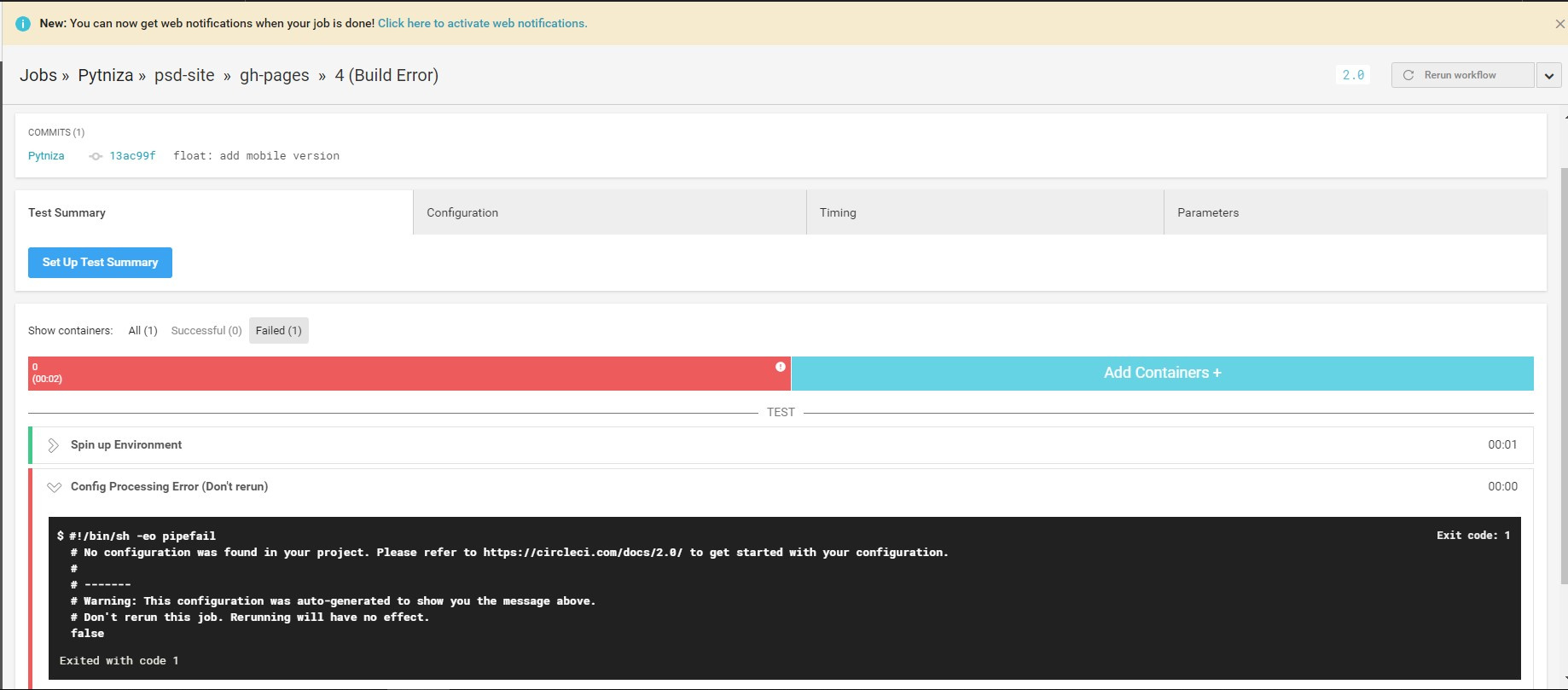Open the psd-site project breadcrumb
1568x690 pixels.
(x=184, y=75)
